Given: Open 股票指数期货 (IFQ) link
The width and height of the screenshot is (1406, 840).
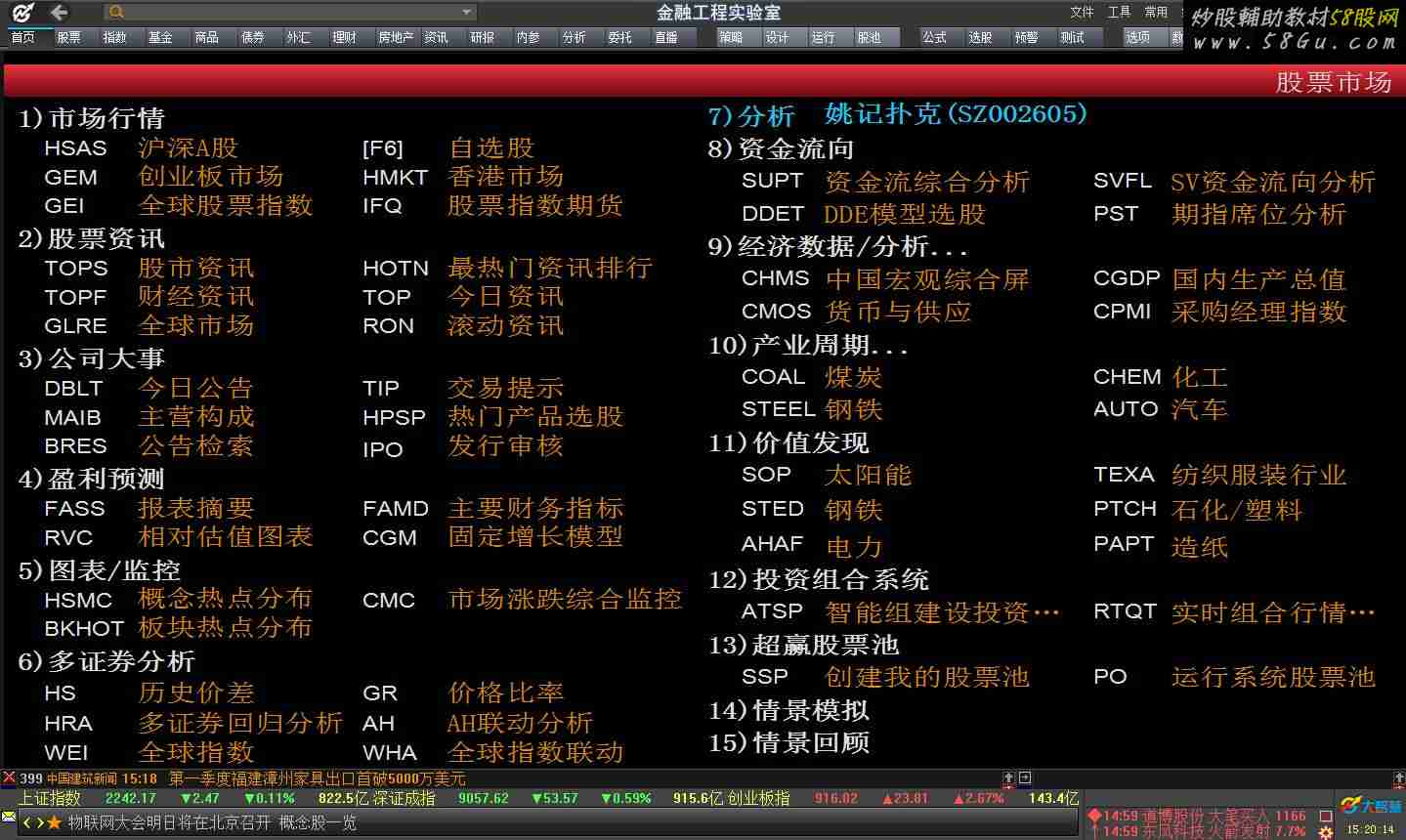Looking at the screenshot, I should tap(535, 205).
